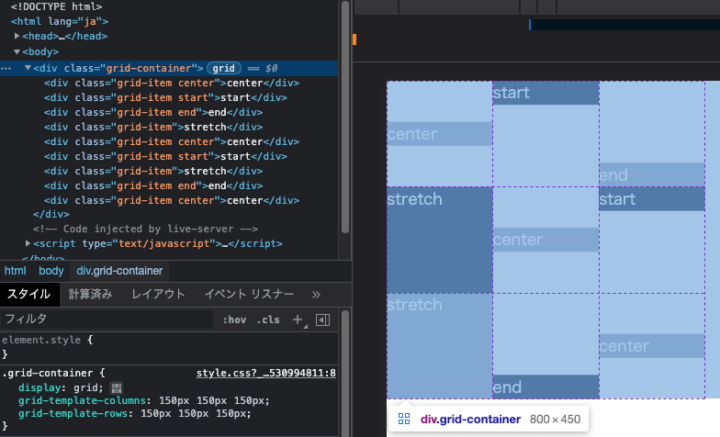Click the bottom end item in preview
720x437 pixels.
[x=546, y=387]
